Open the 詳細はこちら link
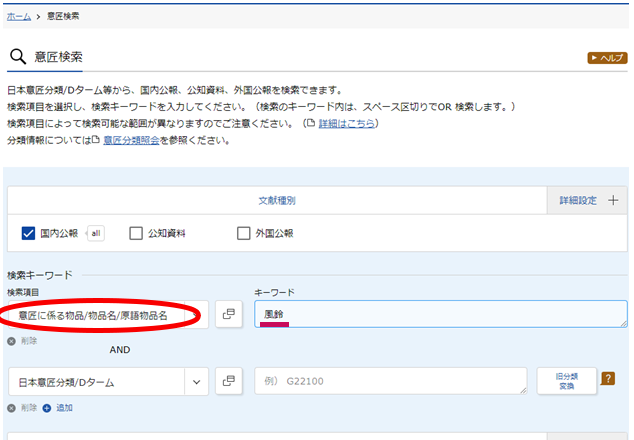The width and height of the screenshot is (634, 440). pos(347,123)
